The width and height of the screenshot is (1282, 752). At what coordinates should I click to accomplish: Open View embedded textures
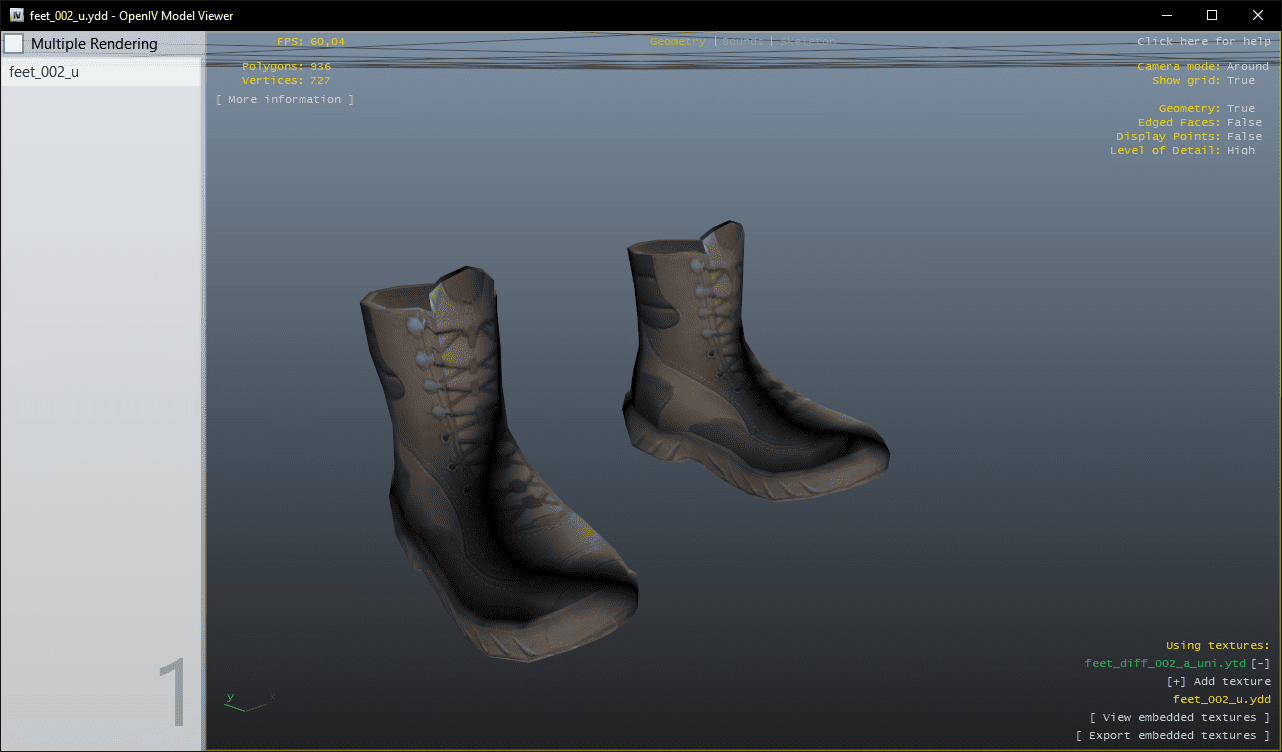click(x=1179, y=718)
